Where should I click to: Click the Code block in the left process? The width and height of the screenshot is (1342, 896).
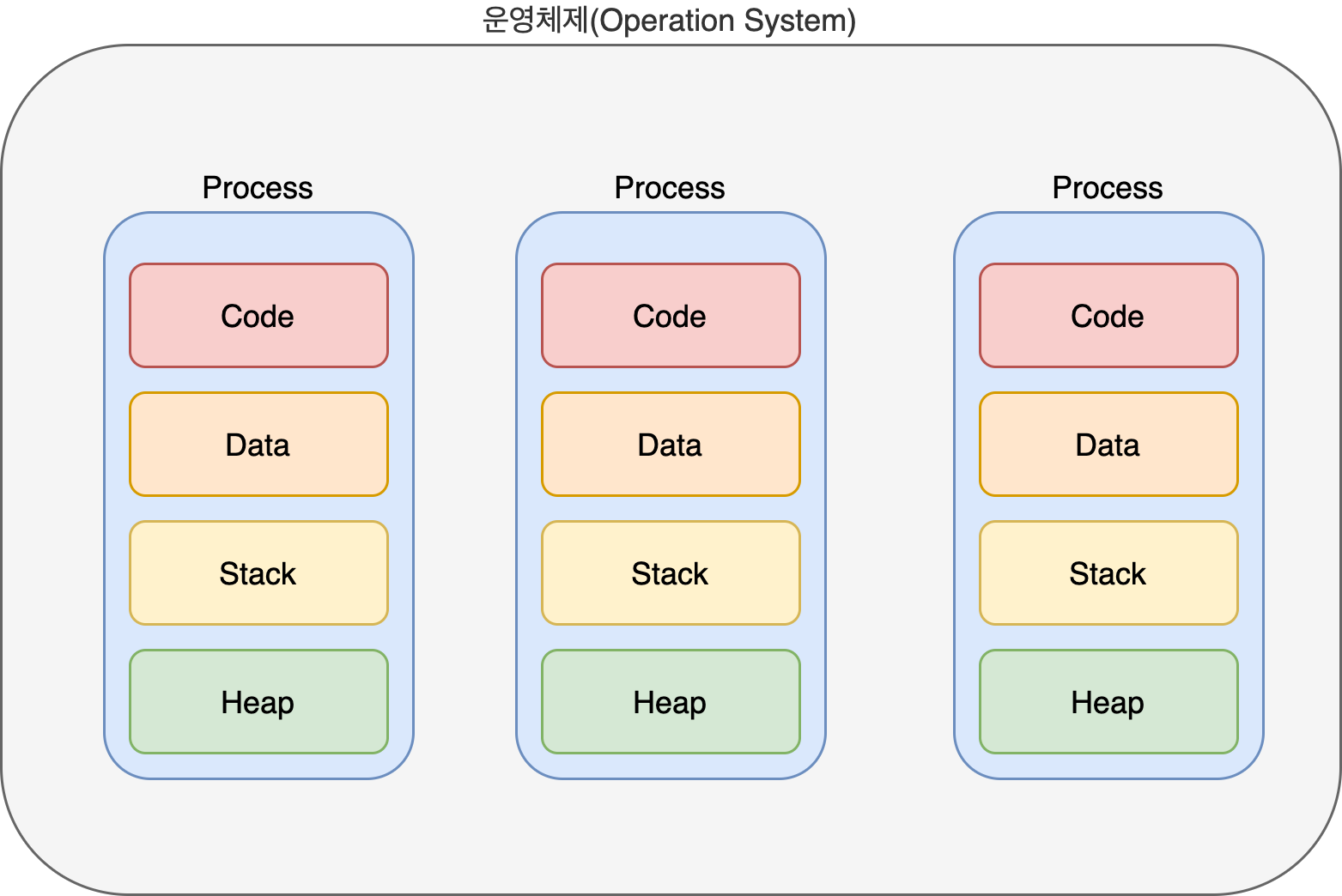[258, 316]
